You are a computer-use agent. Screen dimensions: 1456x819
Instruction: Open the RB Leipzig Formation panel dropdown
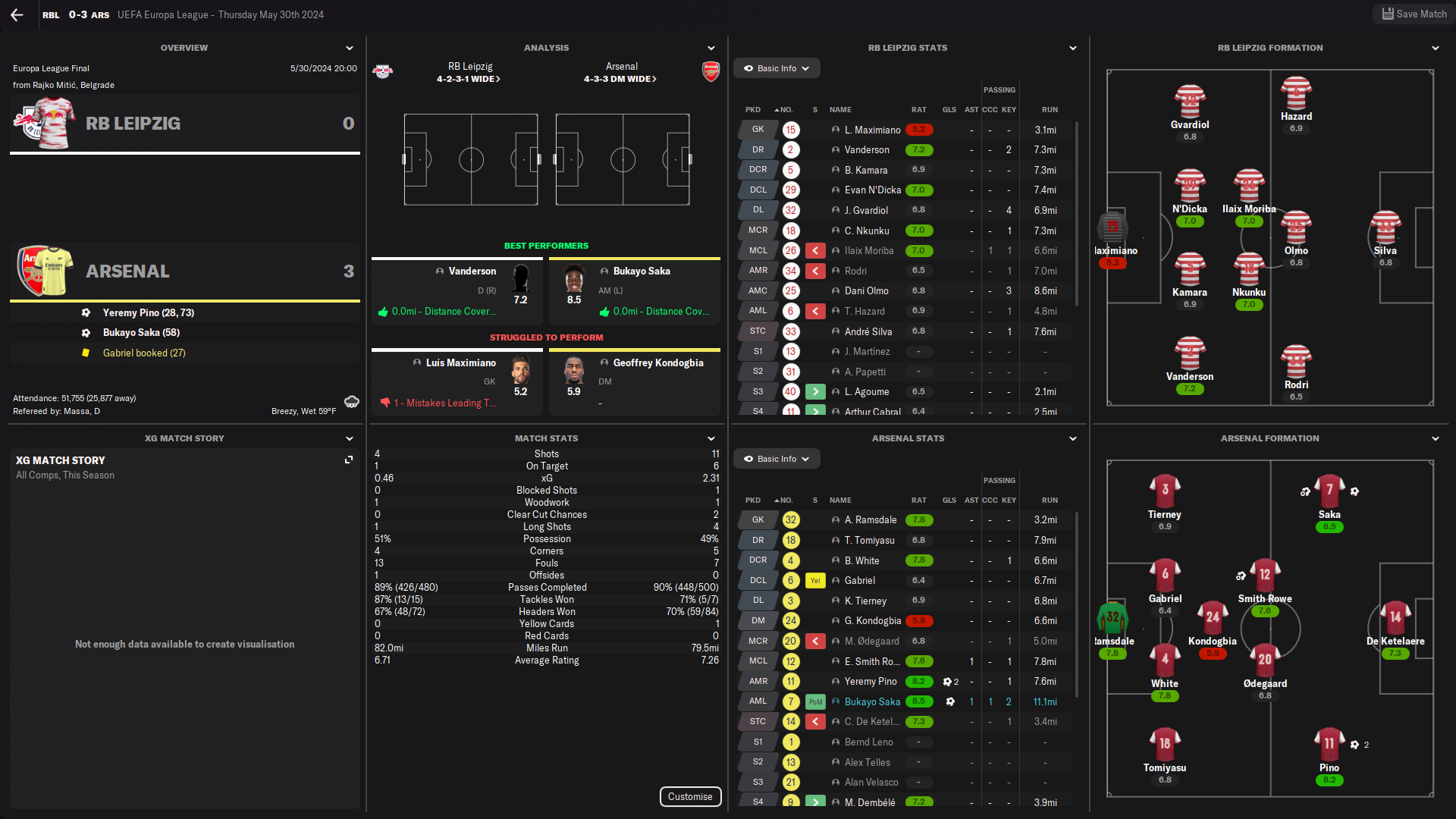[x=1436, y=48]
